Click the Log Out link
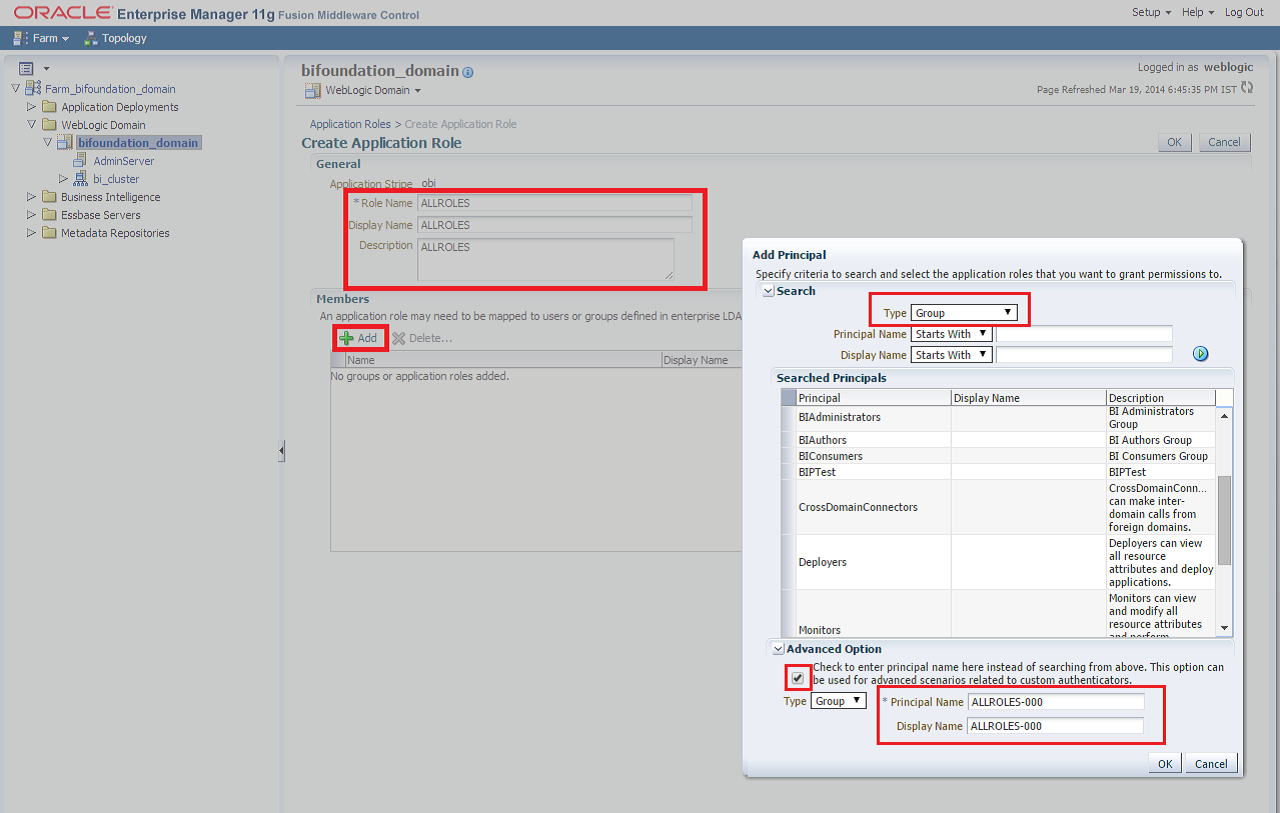 click(x=1245, y=12)
